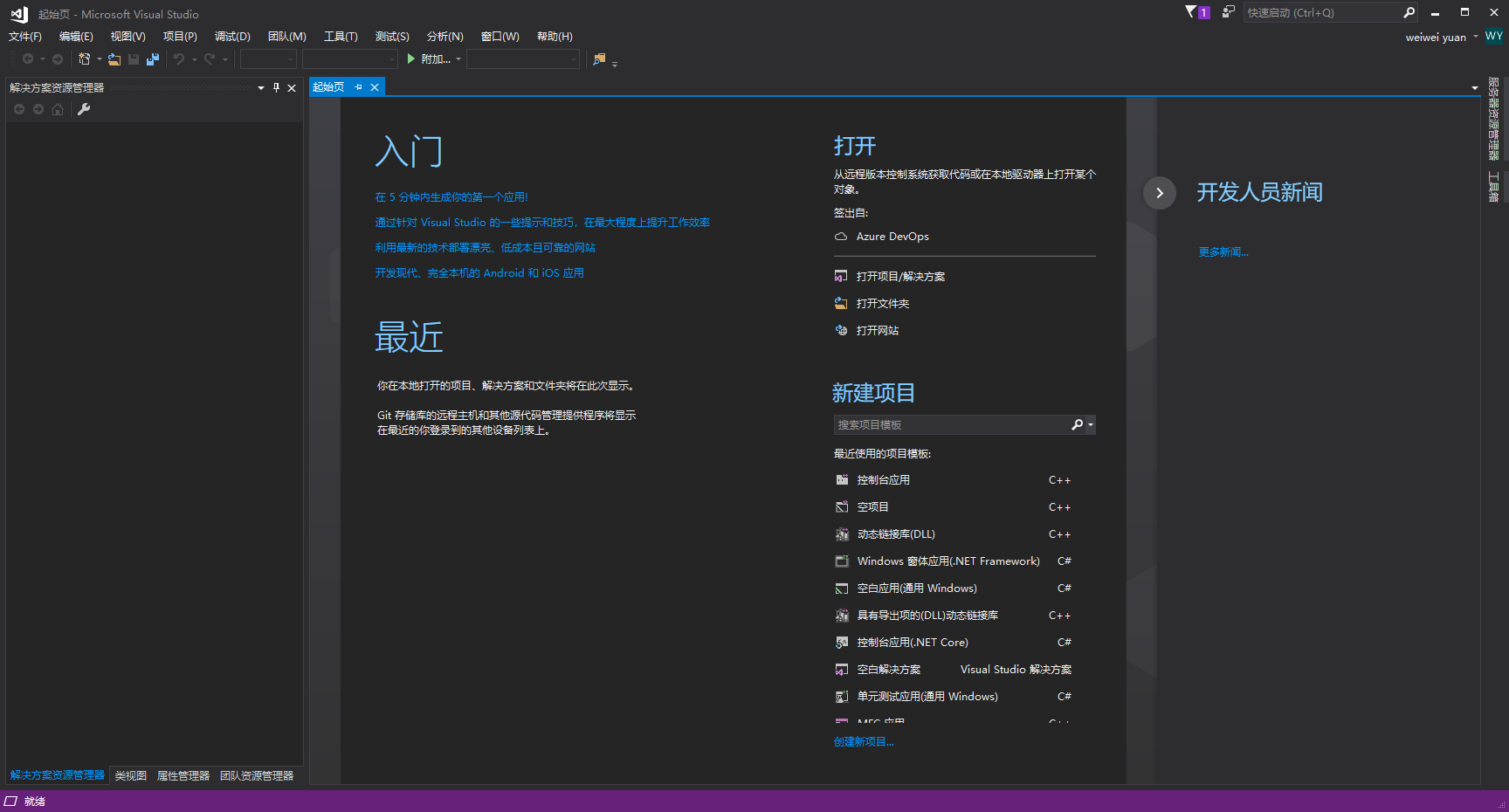Viewport: 1509px width, 812px height.
Task: Click the Solution Explorer back arrow
Action: coord(19,109)
